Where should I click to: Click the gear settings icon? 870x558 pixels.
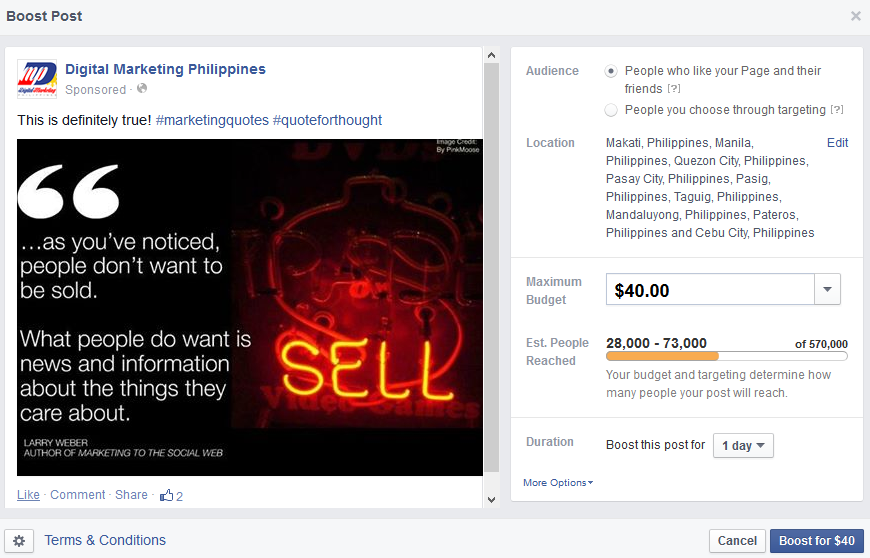pos(19,541)
